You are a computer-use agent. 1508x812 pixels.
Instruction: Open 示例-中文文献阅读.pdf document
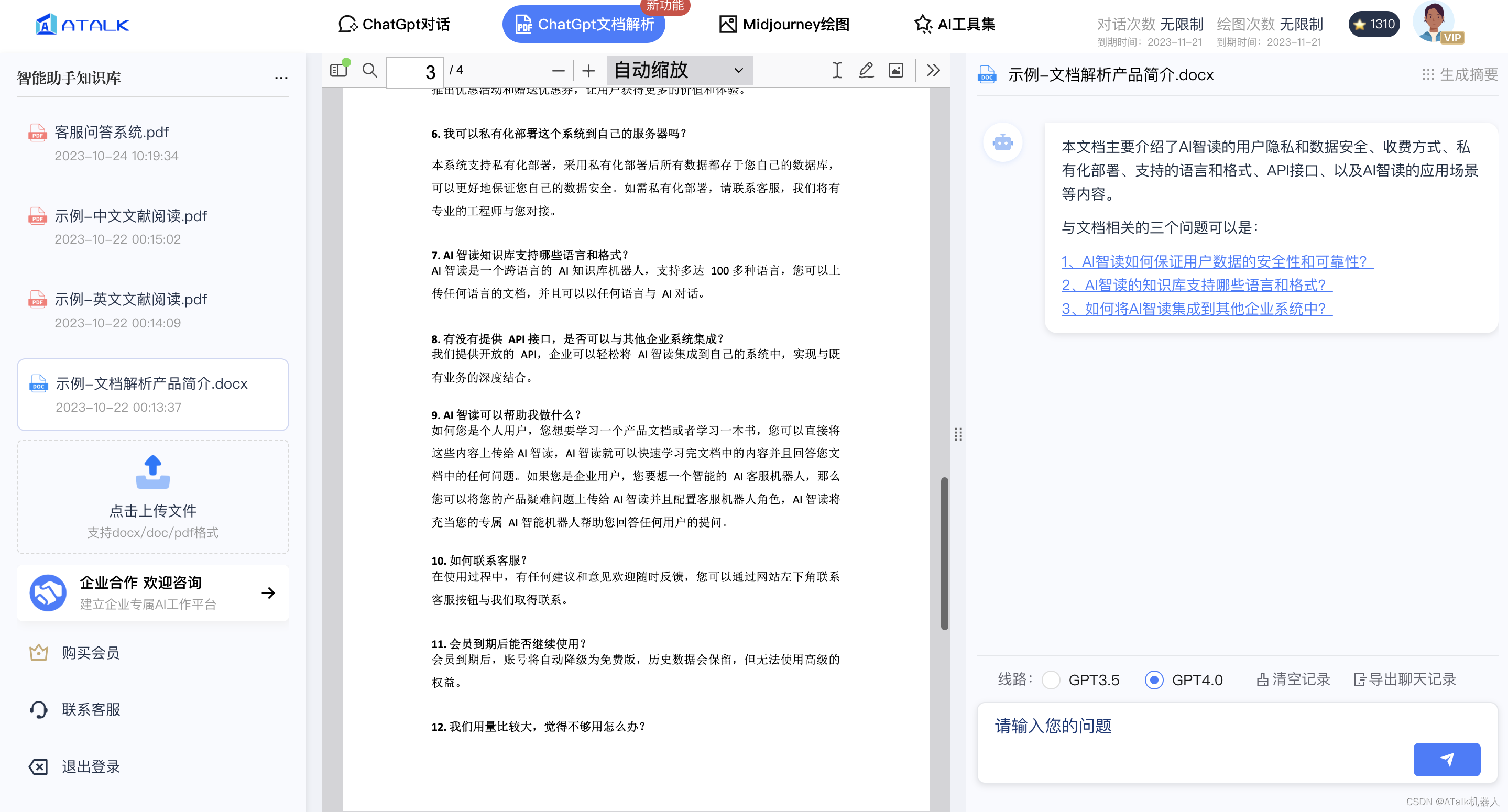[153, 226]
